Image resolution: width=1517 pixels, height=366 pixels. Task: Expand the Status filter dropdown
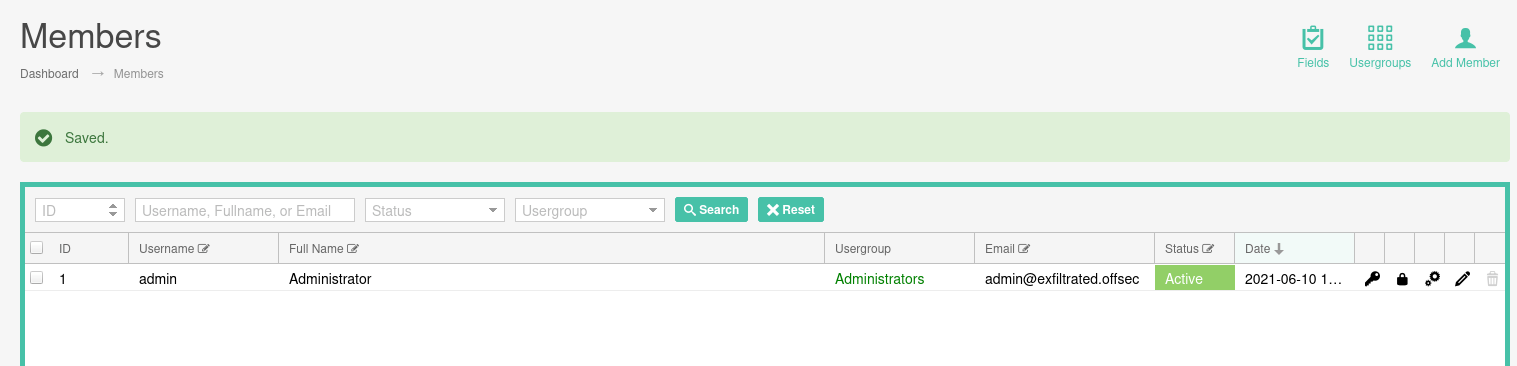(435, 210)
